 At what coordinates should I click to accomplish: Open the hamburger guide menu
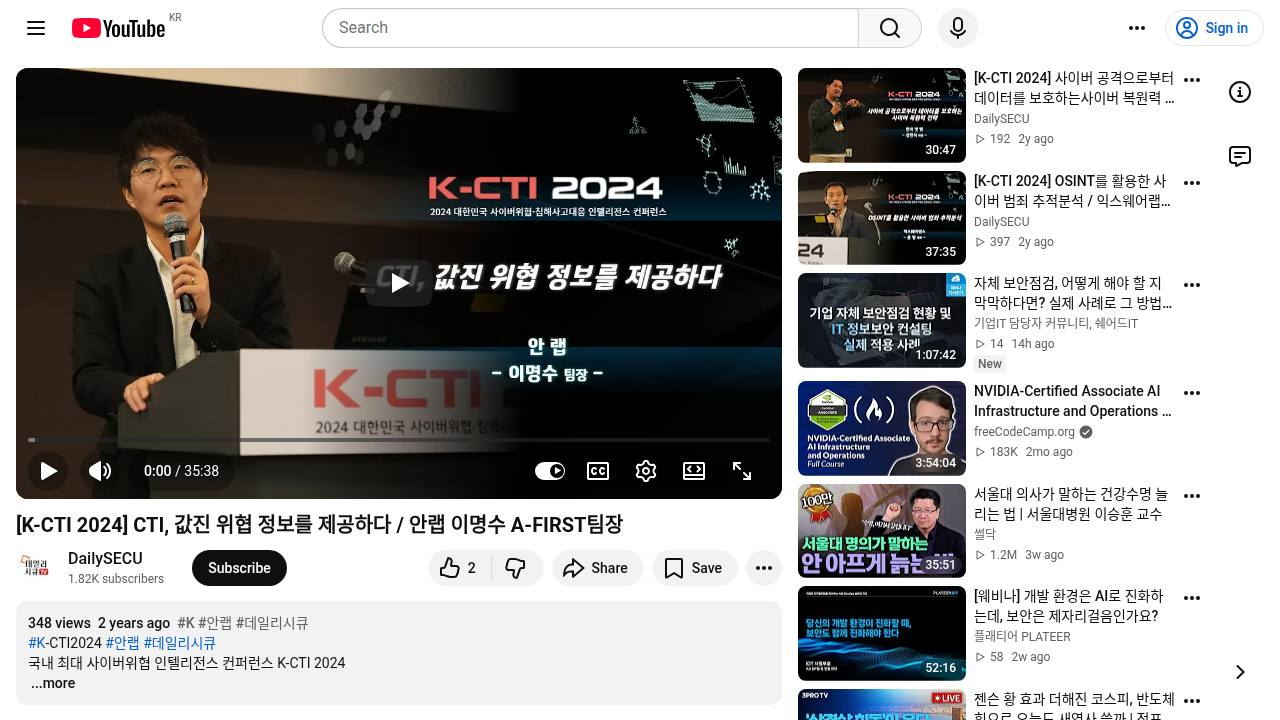pyautogui.click(x=36, y=28)
